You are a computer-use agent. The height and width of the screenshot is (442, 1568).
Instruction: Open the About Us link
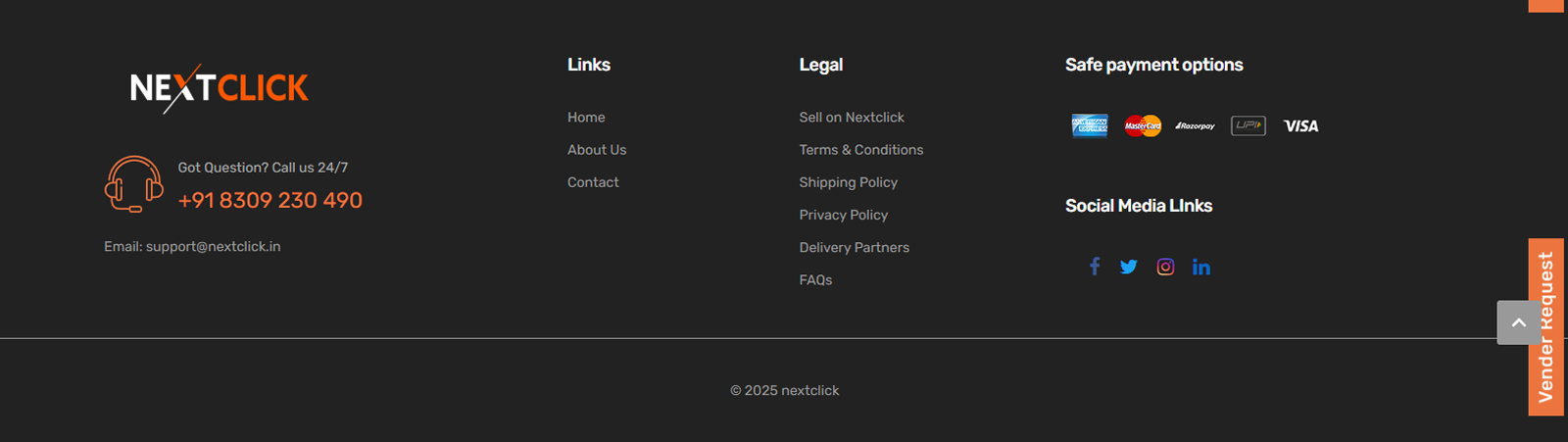tap(597, 150)
